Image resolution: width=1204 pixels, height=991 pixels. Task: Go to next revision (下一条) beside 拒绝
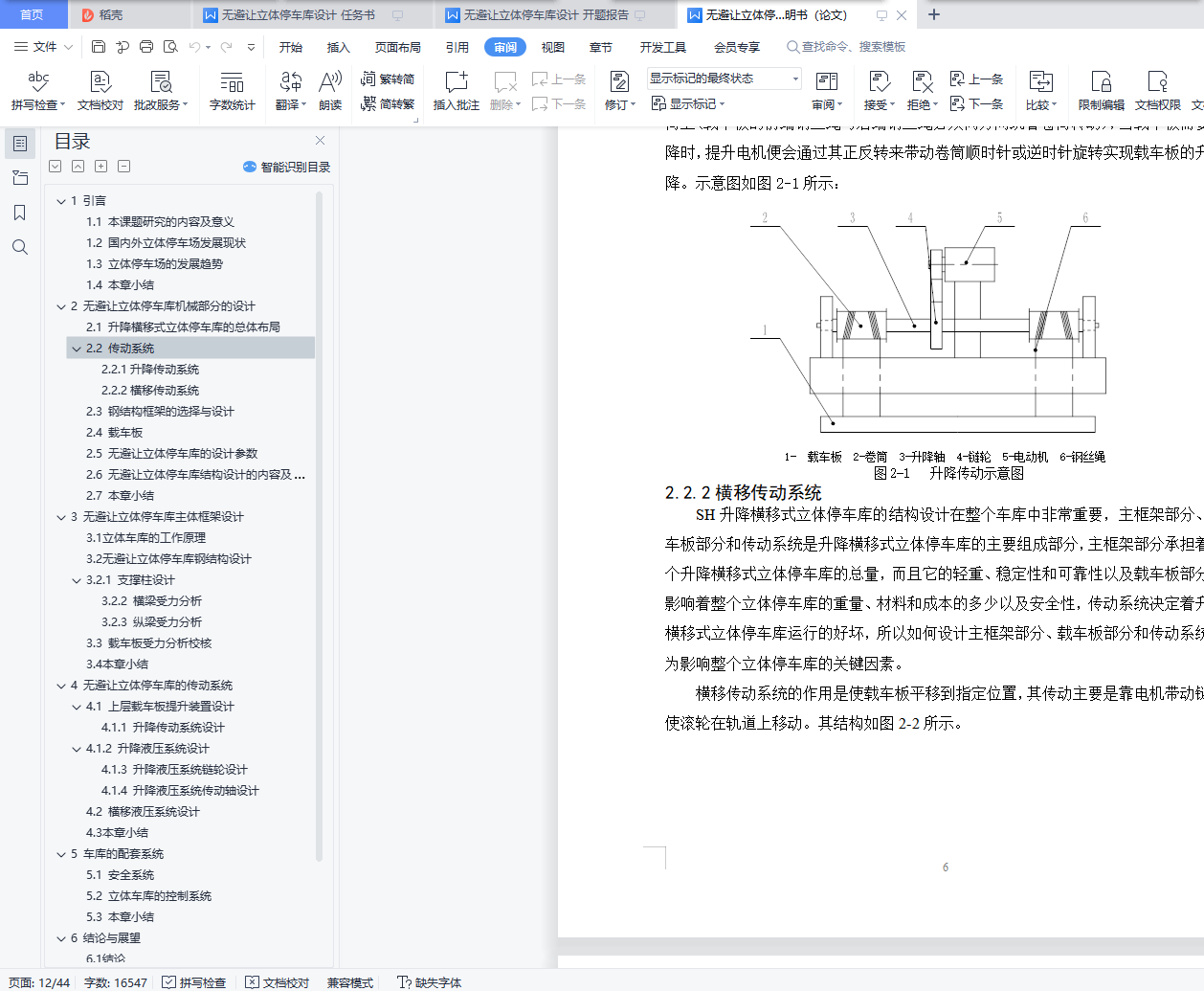pos(976,103)
